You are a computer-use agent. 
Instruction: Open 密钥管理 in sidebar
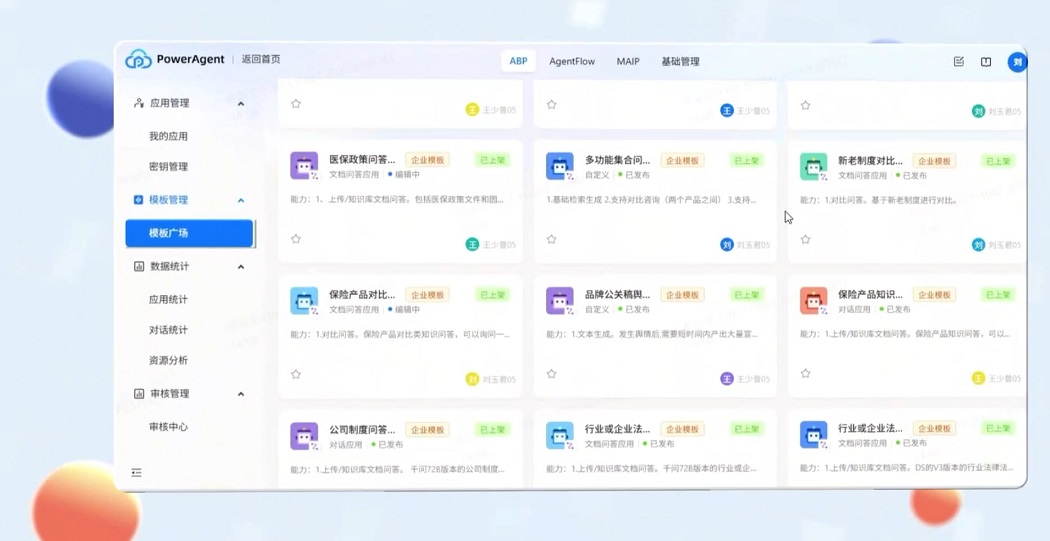pos(168,166)
